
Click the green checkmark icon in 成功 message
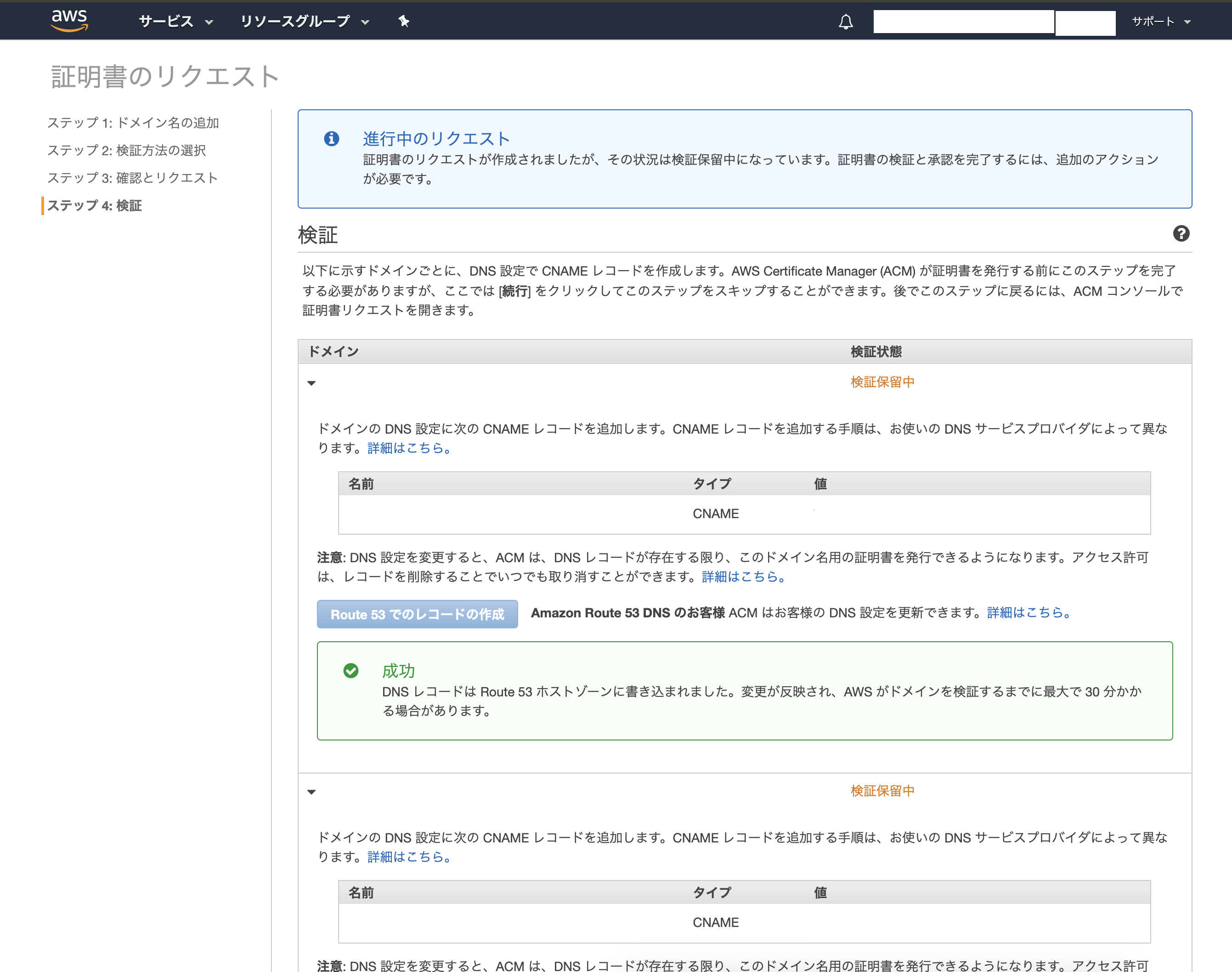click(351, 672)
